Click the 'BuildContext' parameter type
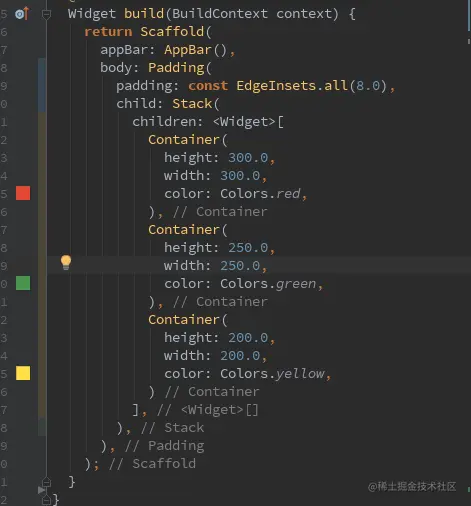Image resolution: width=471 pixels, height=506 pixels. 220,14
